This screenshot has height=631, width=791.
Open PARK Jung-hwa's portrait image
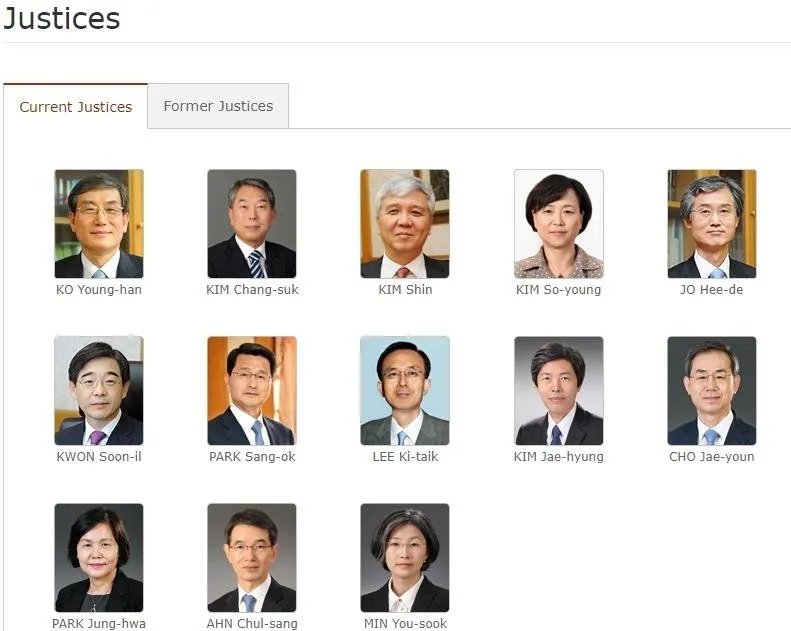[99, 557]
